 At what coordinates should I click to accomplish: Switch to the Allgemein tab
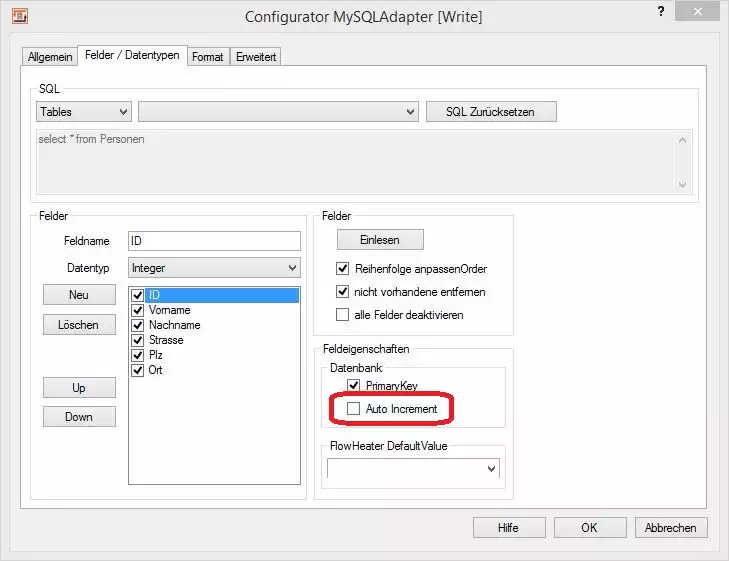click(51, 57)
